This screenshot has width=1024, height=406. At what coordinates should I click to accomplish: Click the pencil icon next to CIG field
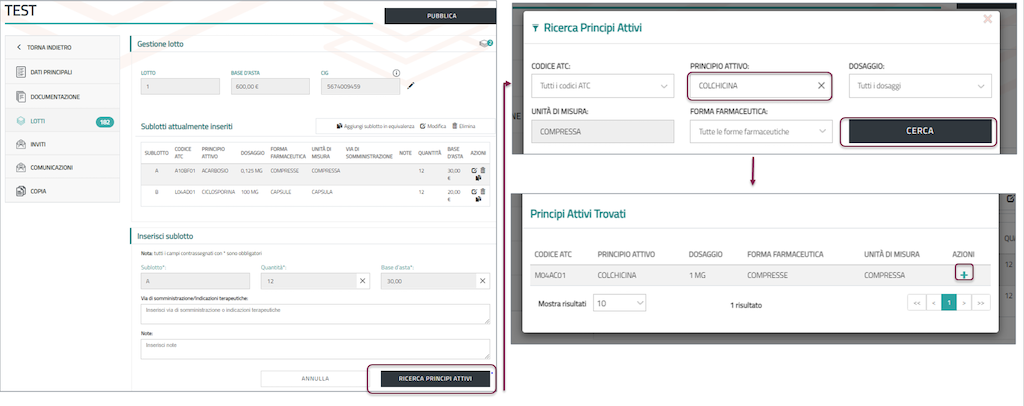click(x=410, y=88)
